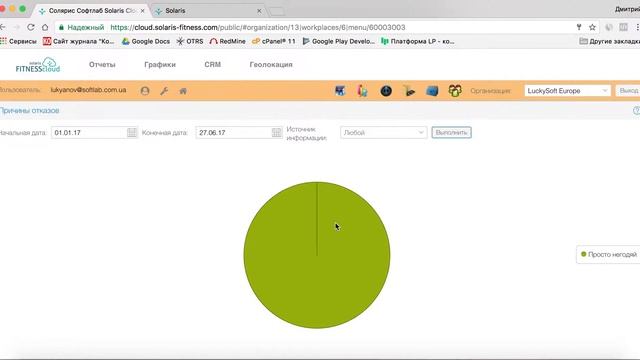This screenshot has width=640, height=360.
Task: Click the green pie chart slice
Action: pyautogui.click(x=317, y=255)
